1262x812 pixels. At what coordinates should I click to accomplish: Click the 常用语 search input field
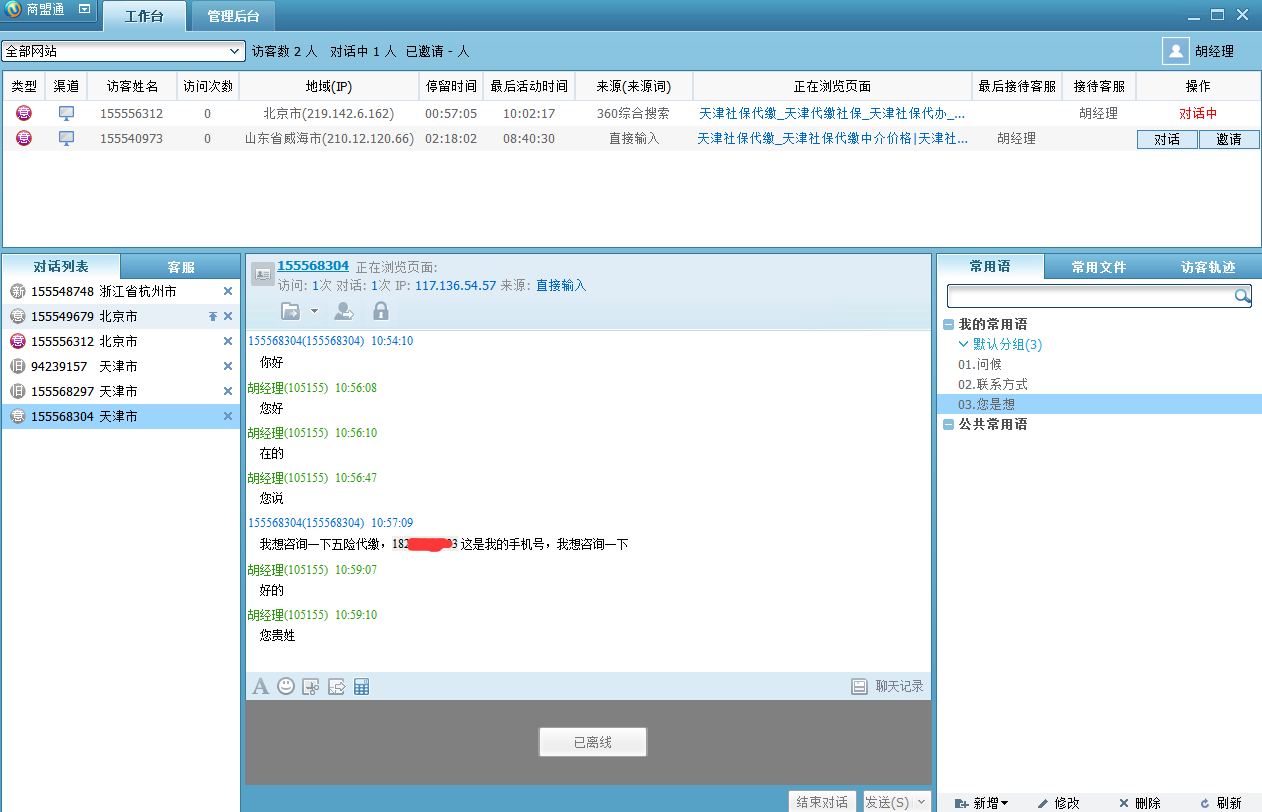[1090, 296]
